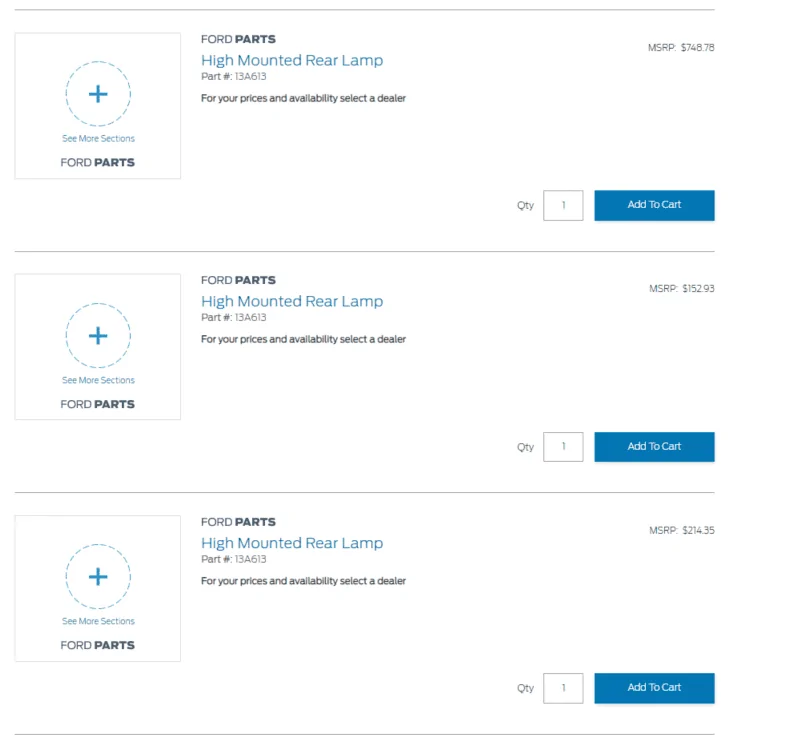This screenshot has width=799, height=747.
Task: Focus the Qty field for the $152.93 lamp
Action: [x=563, y=447]
